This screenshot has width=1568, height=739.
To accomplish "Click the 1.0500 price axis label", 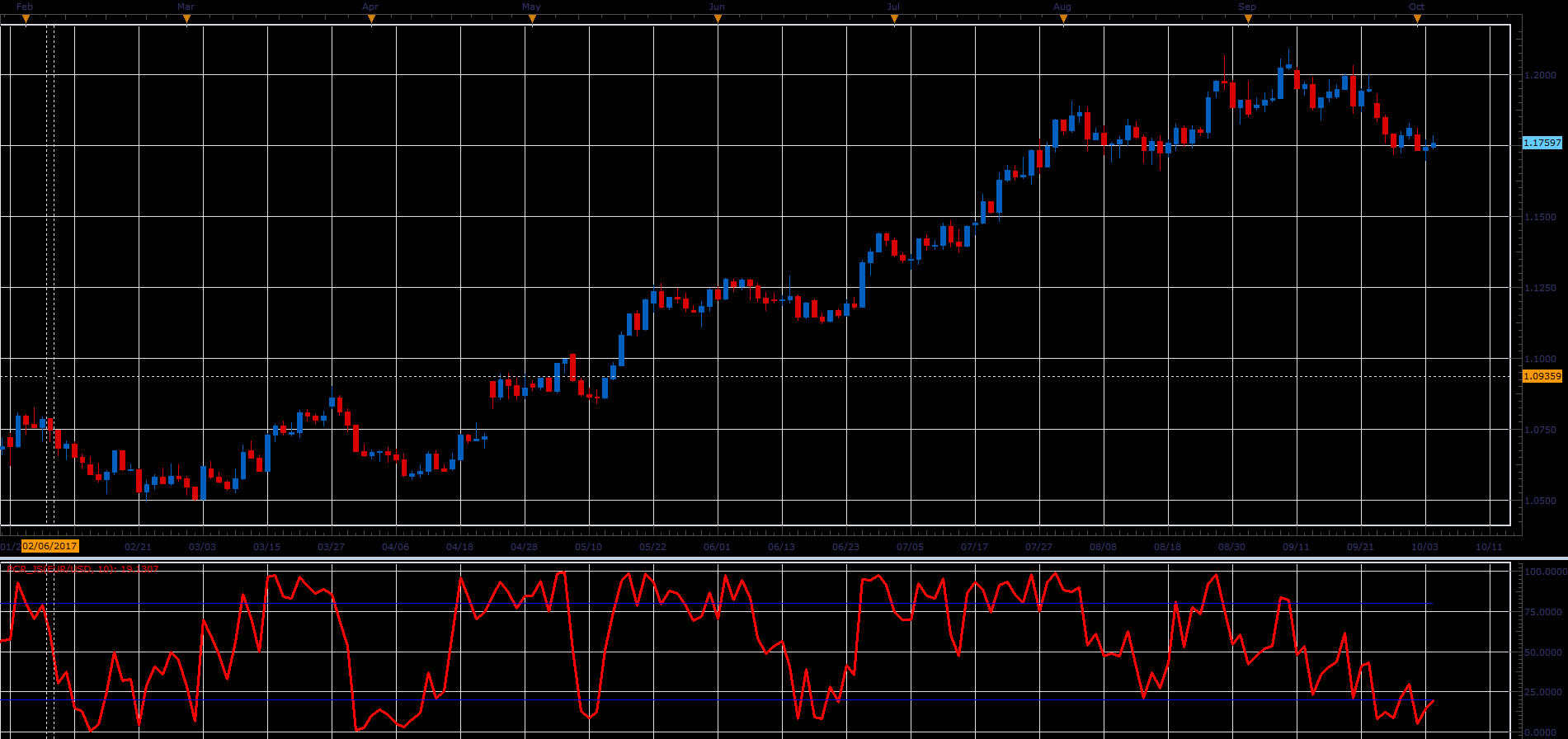I will (1540, 501).
